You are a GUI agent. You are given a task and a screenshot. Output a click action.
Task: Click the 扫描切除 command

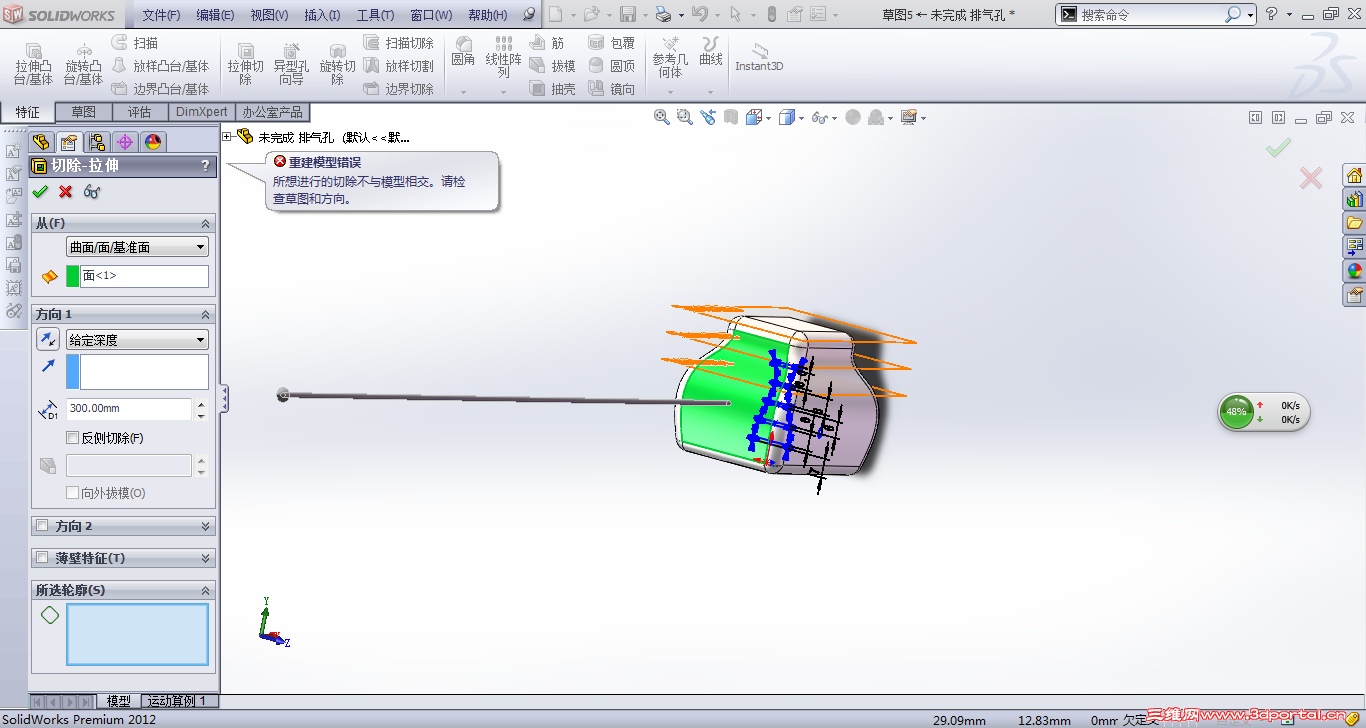tap(398, 43)
